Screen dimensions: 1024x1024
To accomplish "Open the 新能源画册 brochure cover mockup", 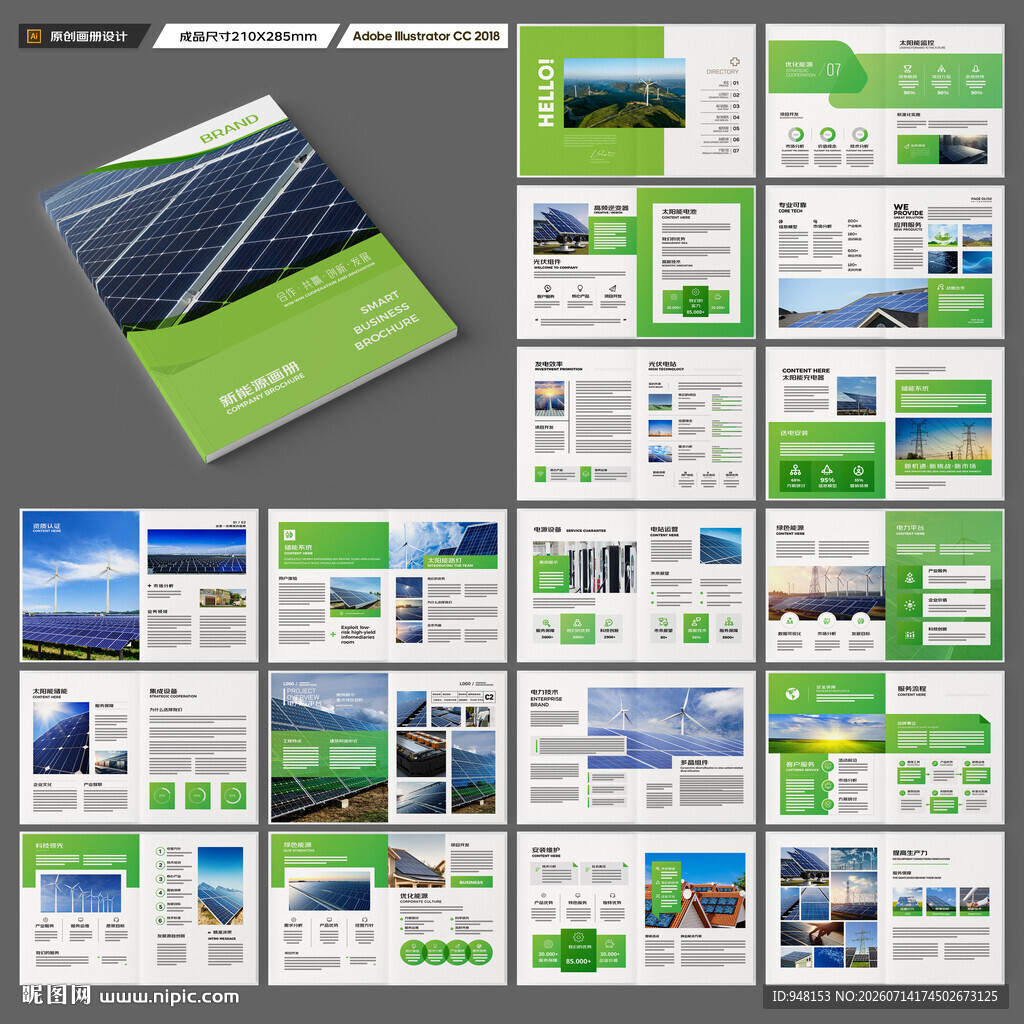I will tap(248, 278).
